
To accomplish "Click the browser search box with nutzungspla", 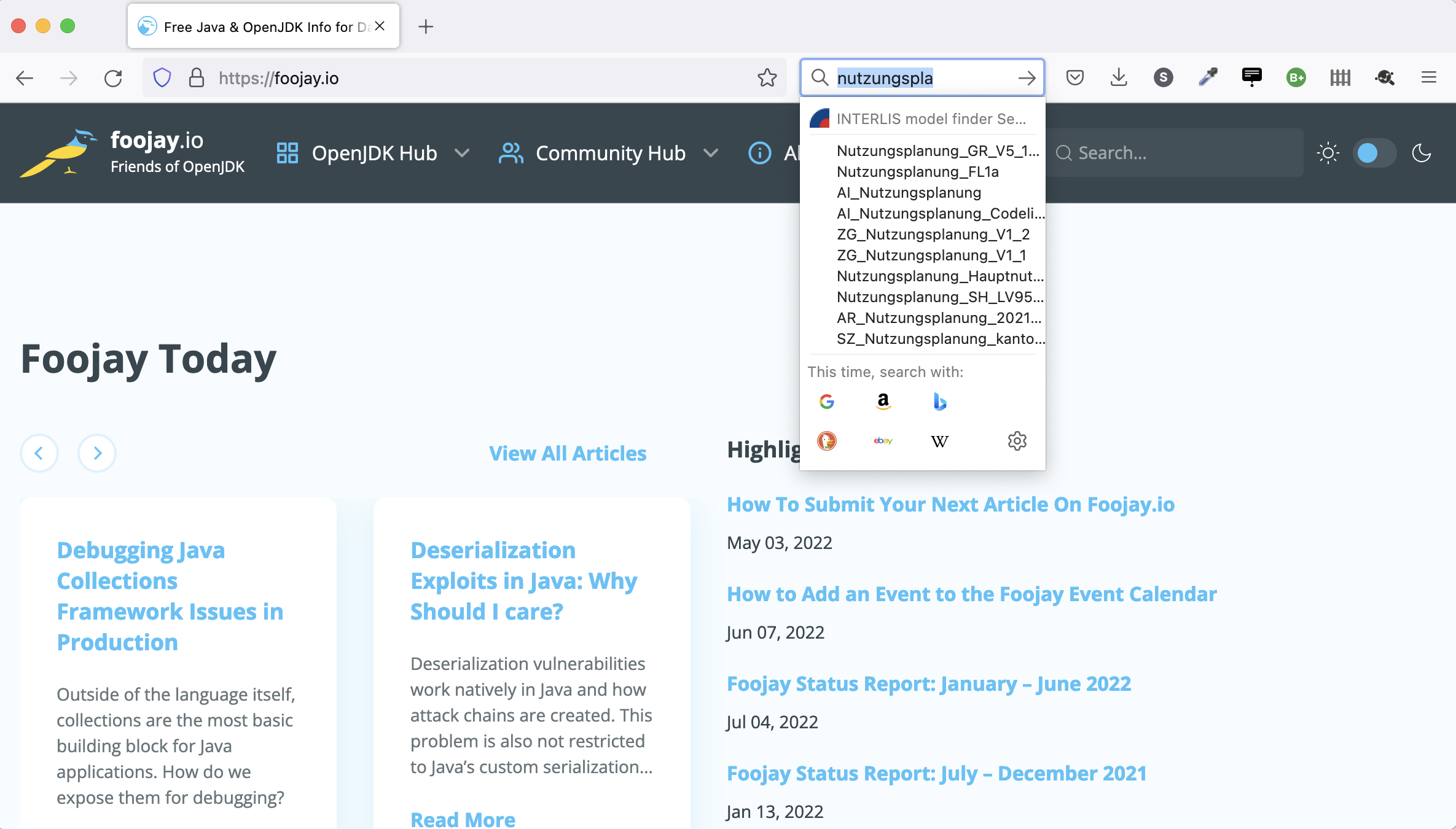I will 922,78.
